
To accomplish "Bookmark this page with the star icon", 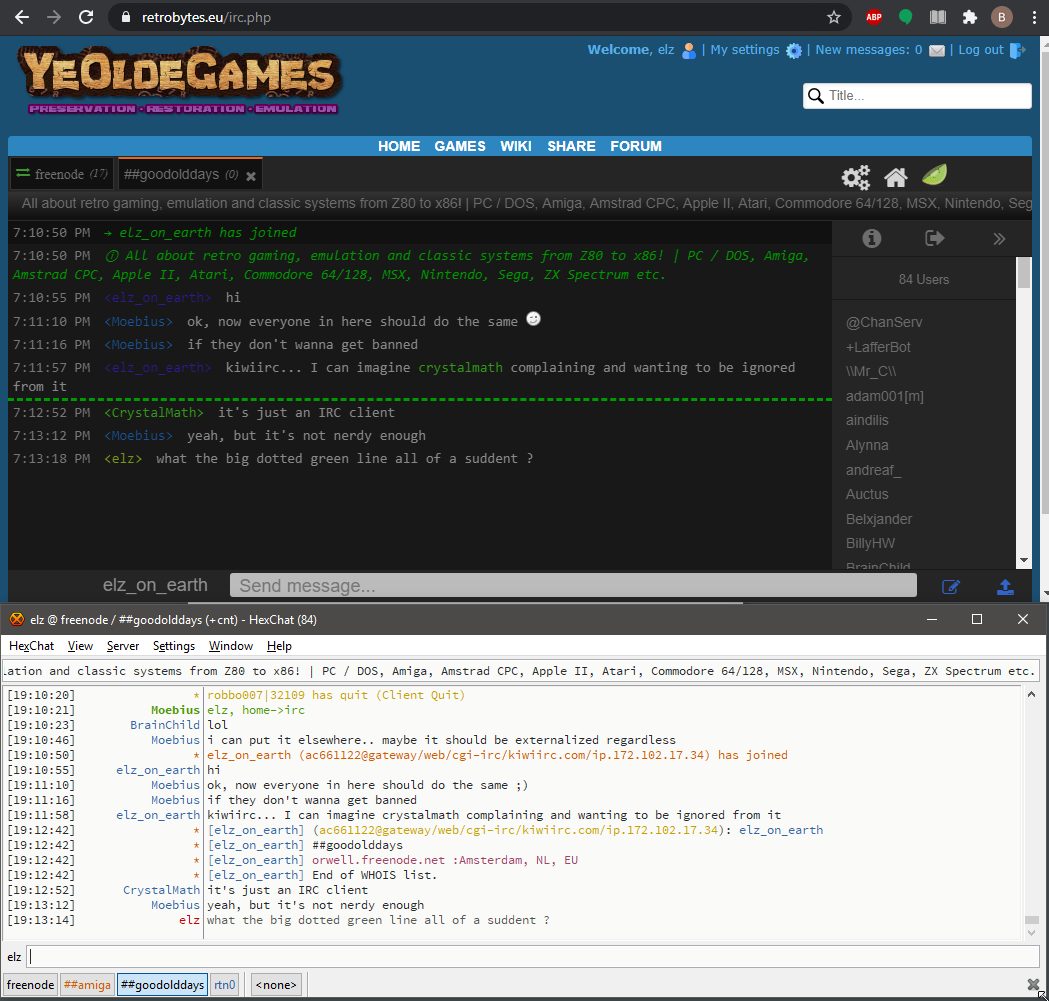I will (x=834, y=17).
